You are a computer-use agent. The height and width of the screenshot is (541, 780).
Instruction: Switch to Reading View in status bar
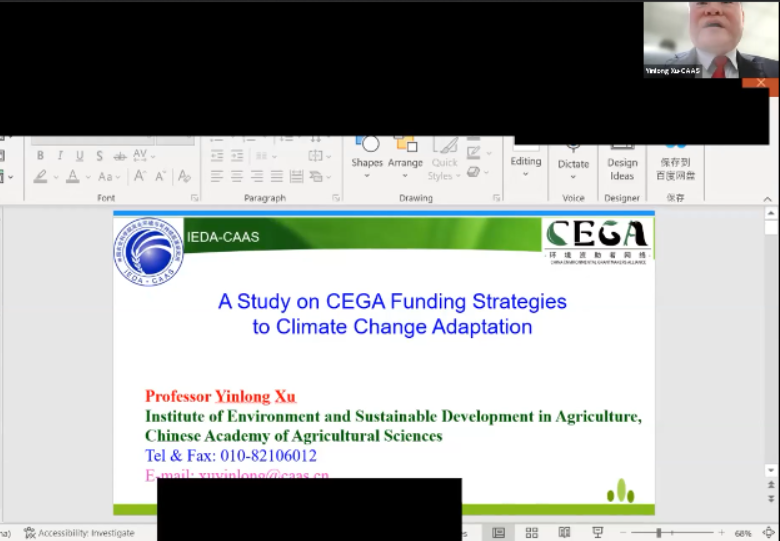point(564,533)
